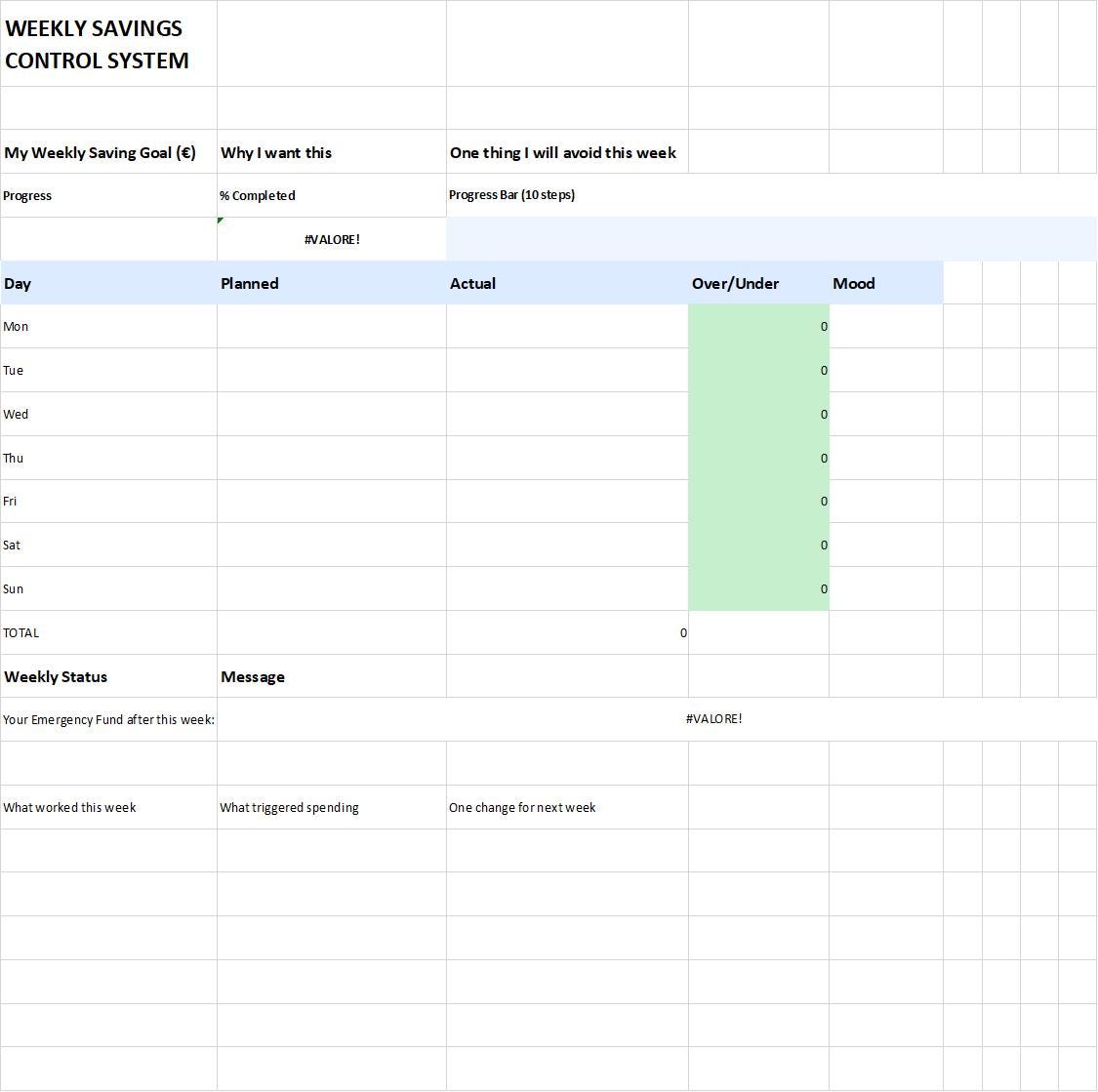Click the green error indicator triangle
Image resolution: width=1098 pixels, height=1092 pixels.
(x=220, y=222)
